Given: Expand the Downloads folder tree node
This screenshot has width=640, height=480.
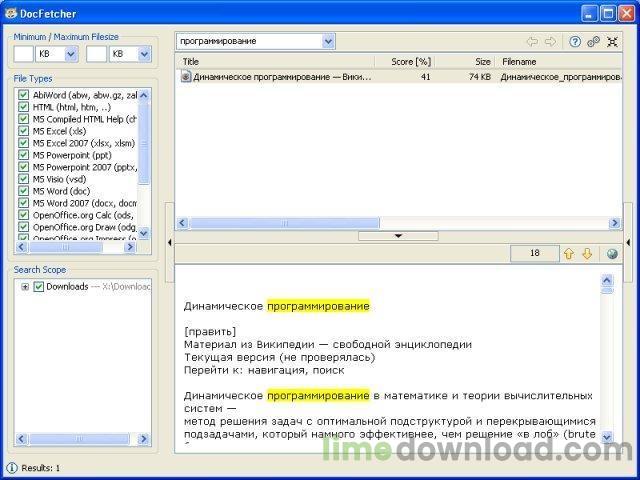Looking at the screenshot, I should pos(24,287).
